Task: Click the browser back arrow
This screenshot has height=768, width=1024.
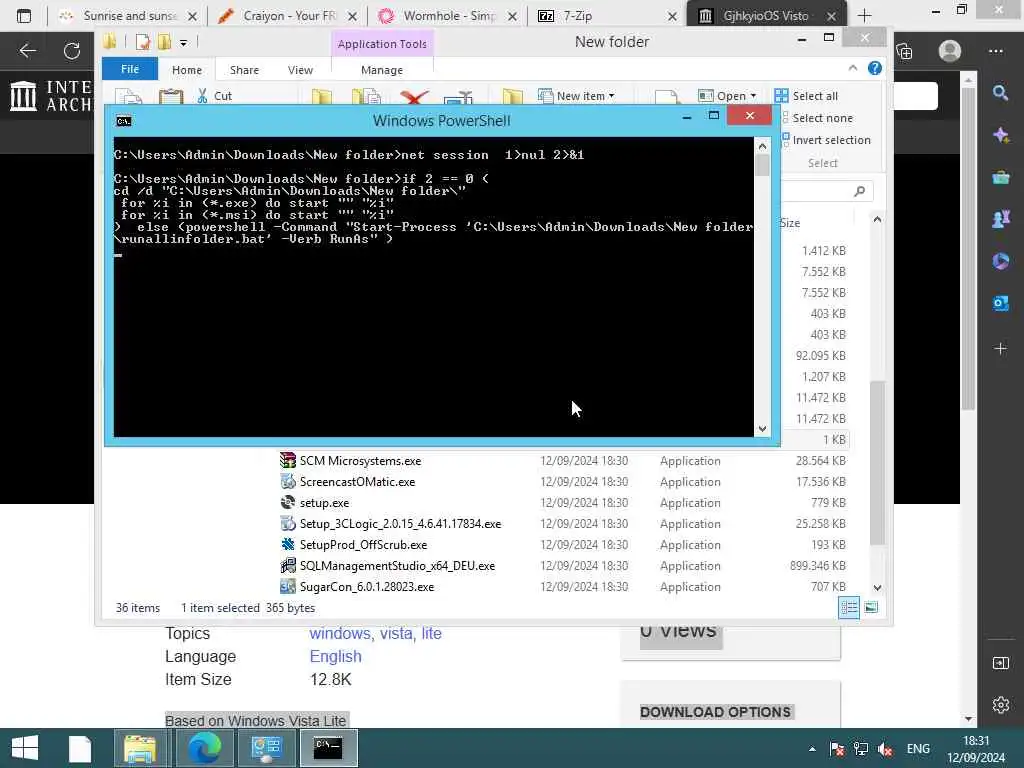Action: [x=28, y=50]
